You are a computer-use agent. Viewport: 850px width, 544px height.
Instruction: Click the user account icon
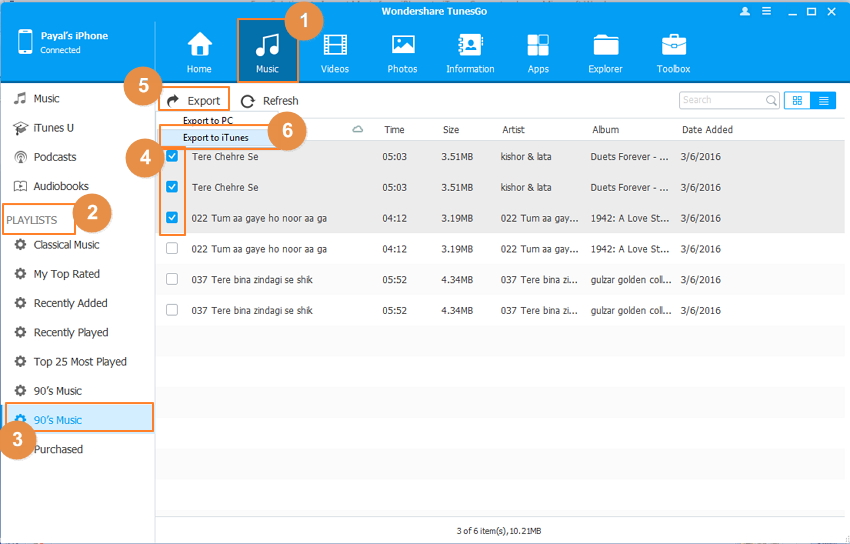pyautogui.click(x=745, y=11)
